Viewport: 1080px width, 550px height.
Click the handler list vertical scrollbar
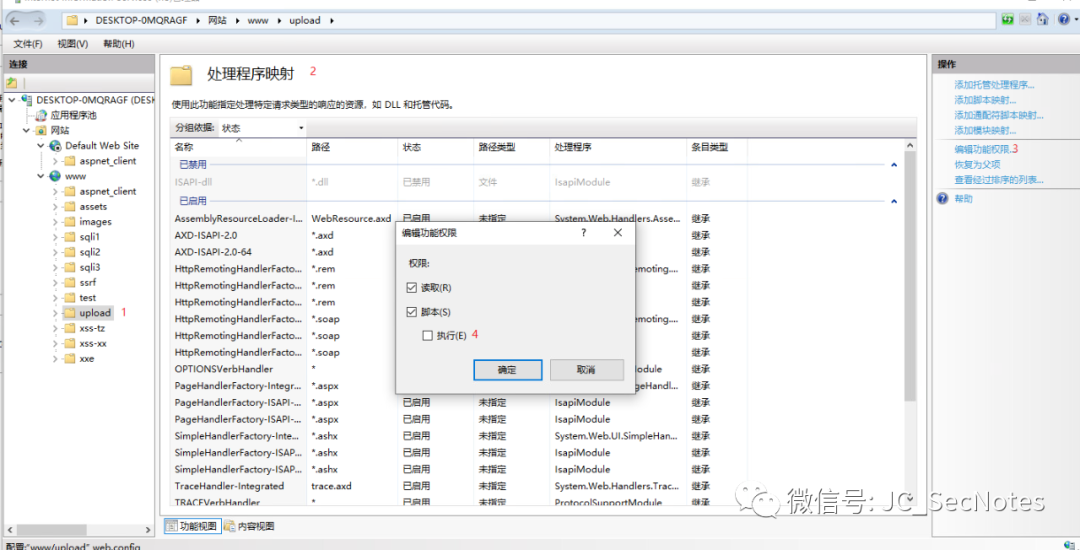coord(910,275)
